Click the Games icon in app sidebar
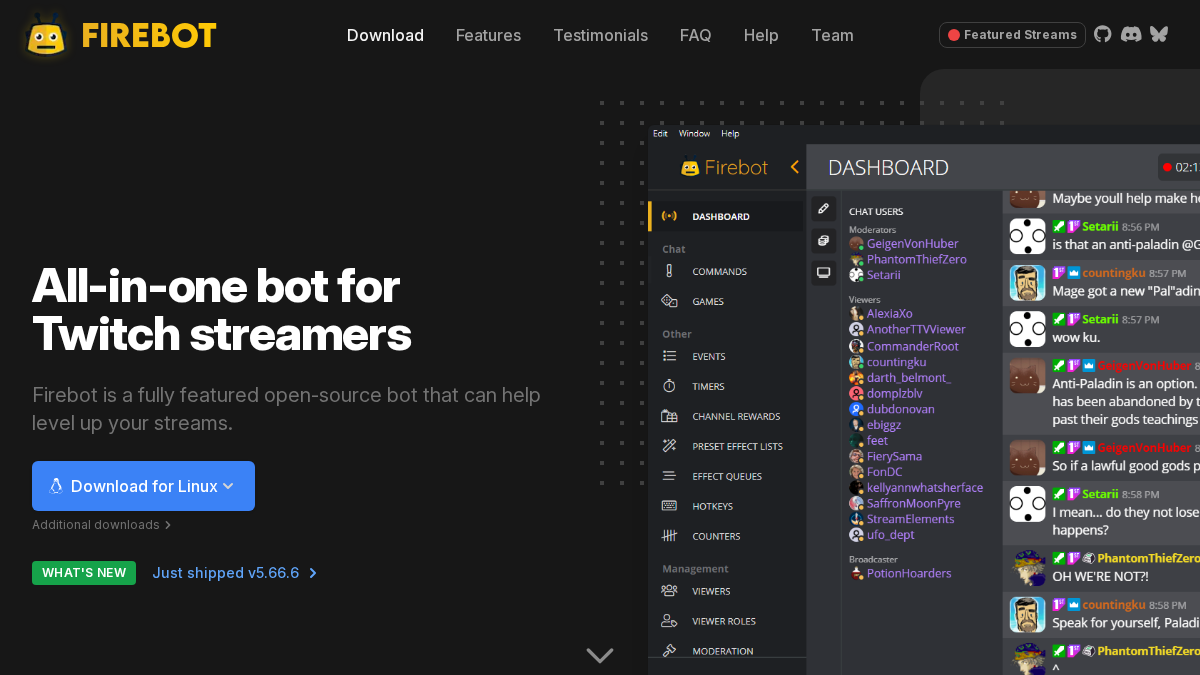 [x=670, y=301]
